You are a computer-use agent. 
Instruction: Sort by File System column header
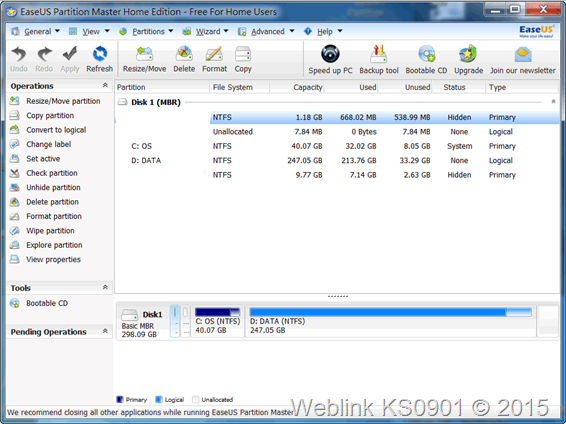[x=240, y=87]
